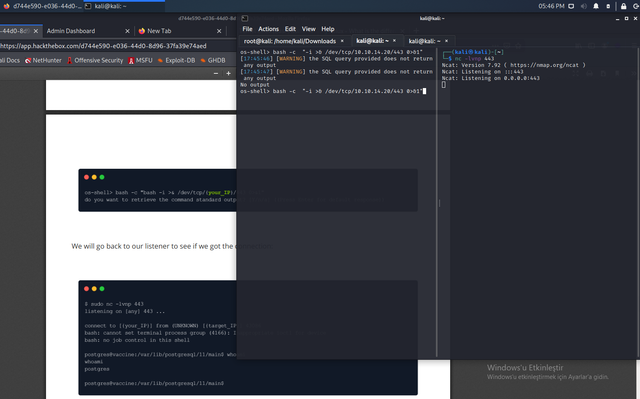Open the terminal File menu
Viewport: 640px width, 399px height.
pyautogui.click(x=247, y=29)
